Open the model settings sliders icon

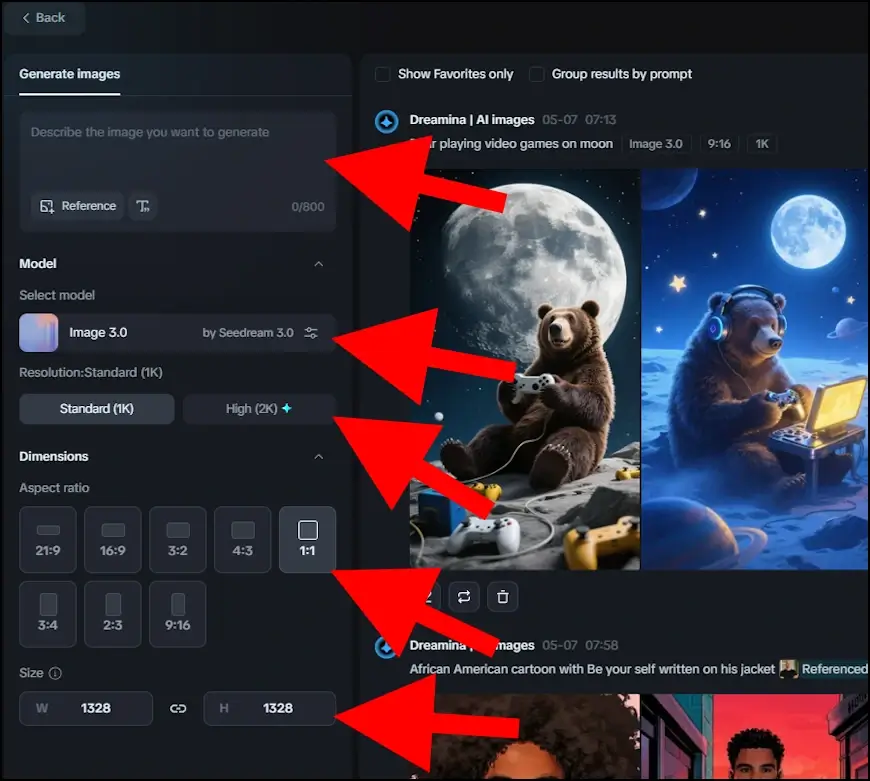coord(311,333)
